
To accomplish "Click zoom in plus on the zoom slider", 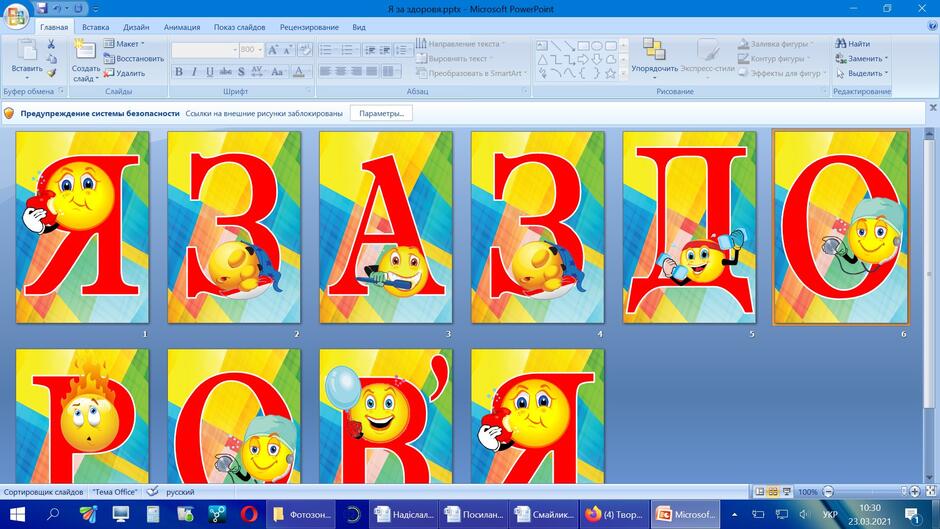I will tap(915, 492).
